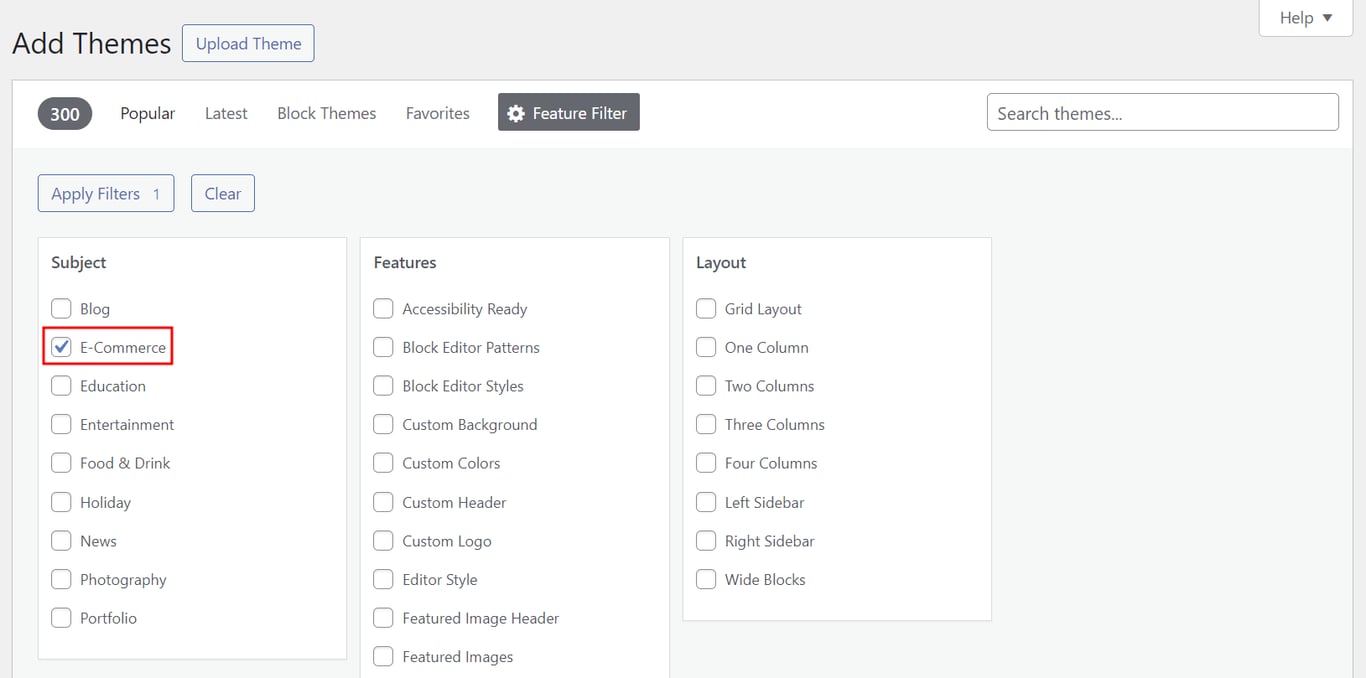Select the Featured Images feature

[x=383, y=656]
